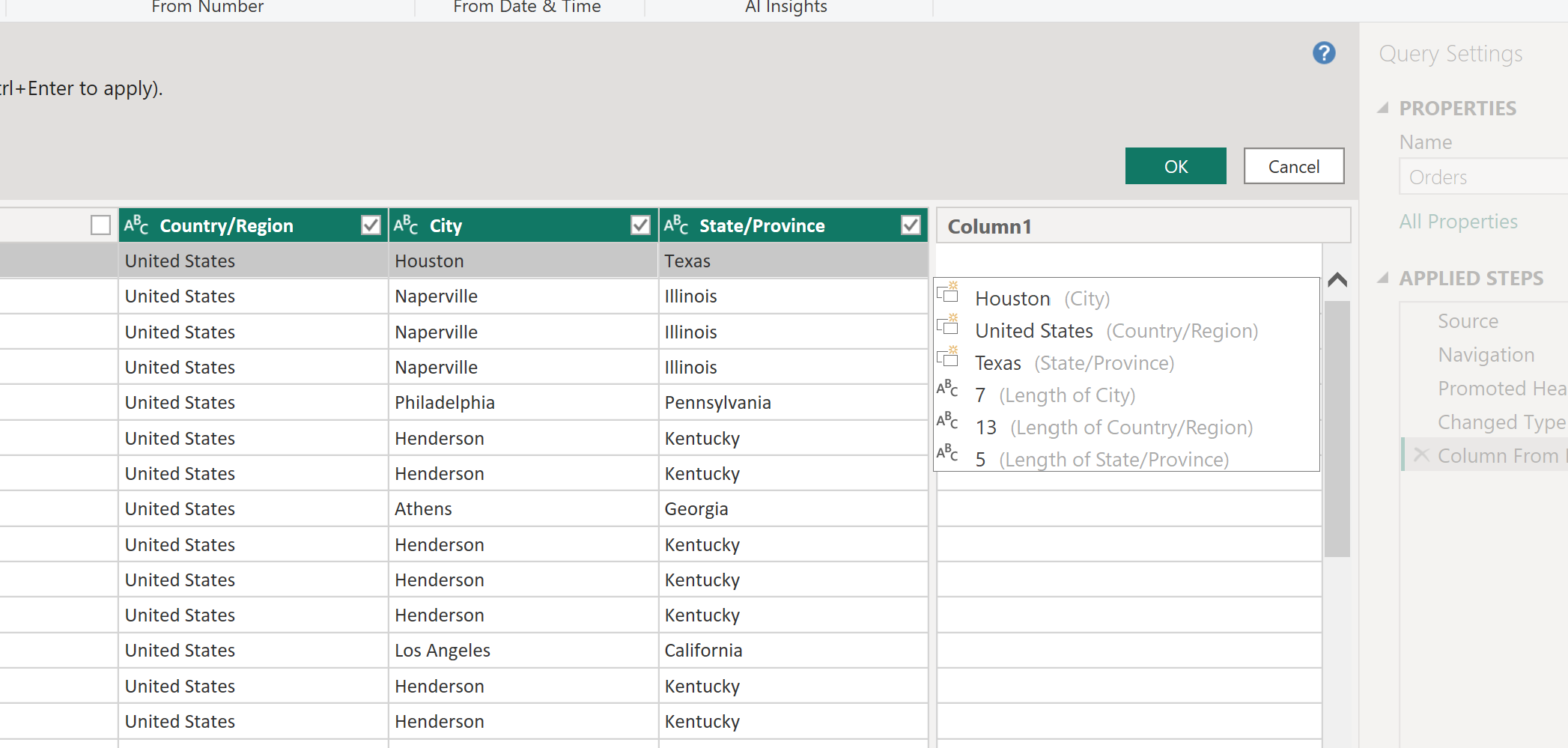Click the text type icon on Country/Region column
Screen dimensions: 1568x748
[x=136, y=225]
